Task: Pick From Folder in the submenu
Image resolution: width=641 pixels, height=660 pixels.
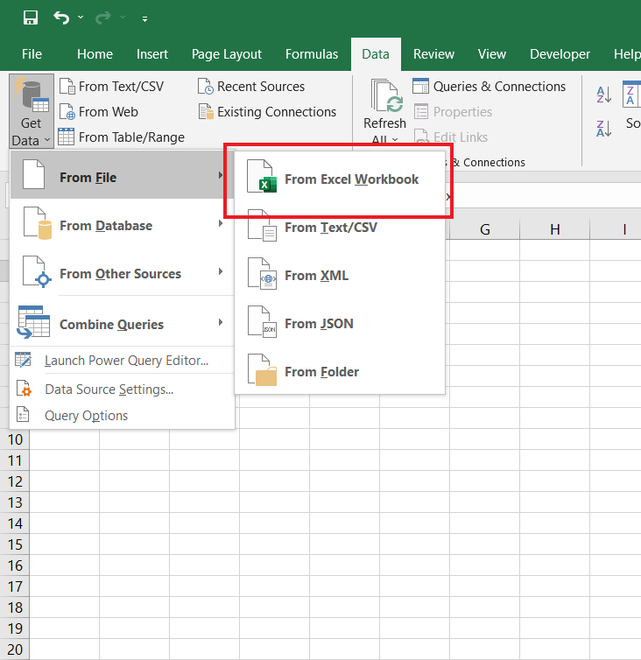Action: [x=321, y=371]
